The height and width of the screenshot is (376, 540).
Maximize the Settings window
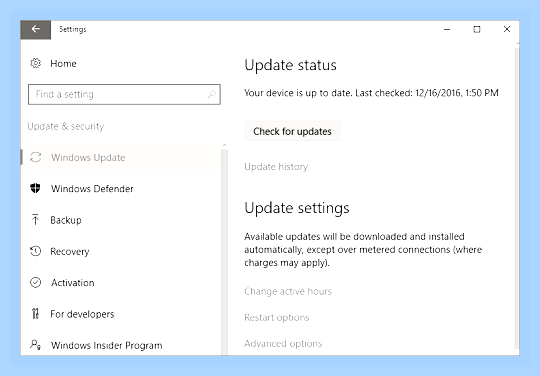tap(477, 30)
